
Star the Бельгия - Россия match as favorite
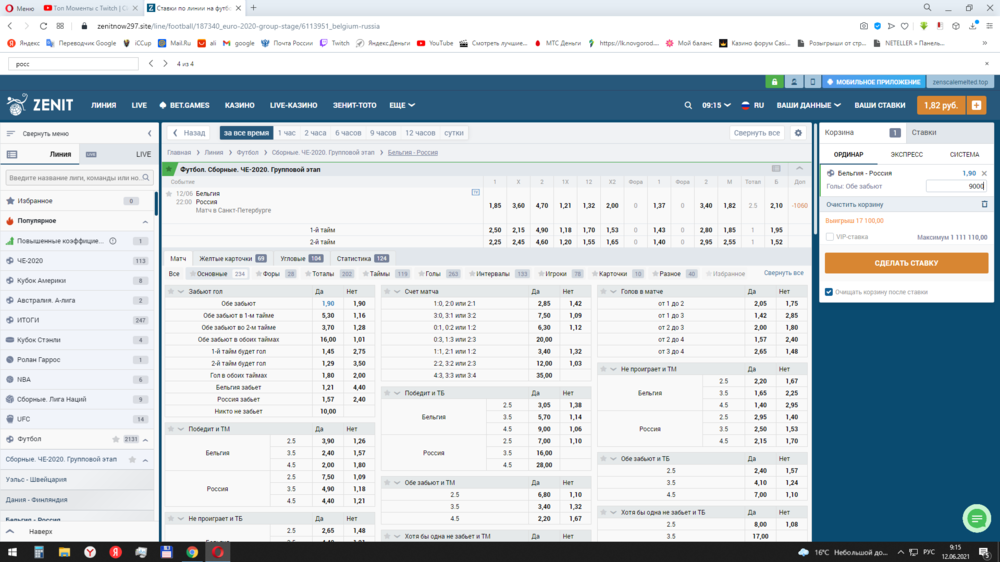click(169, 193)
